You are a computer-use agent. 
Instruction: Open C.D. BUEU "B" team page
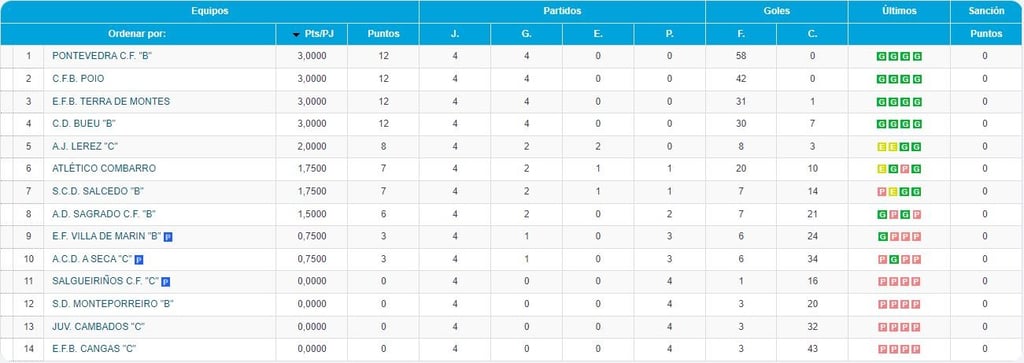(x=84, y=124)
